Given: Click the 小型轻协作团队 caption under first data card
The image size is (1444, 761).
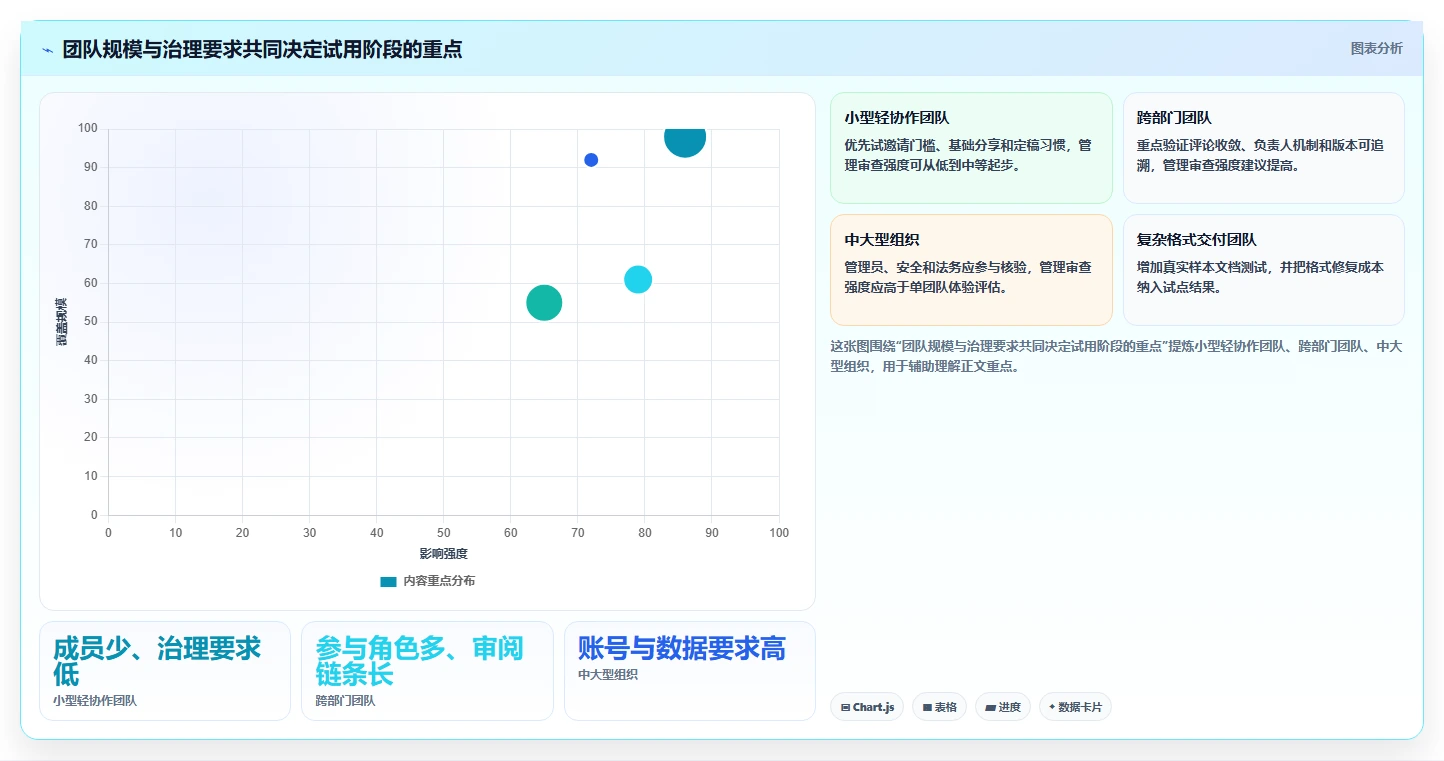Looking at the screenshot, I should point(95,701).
